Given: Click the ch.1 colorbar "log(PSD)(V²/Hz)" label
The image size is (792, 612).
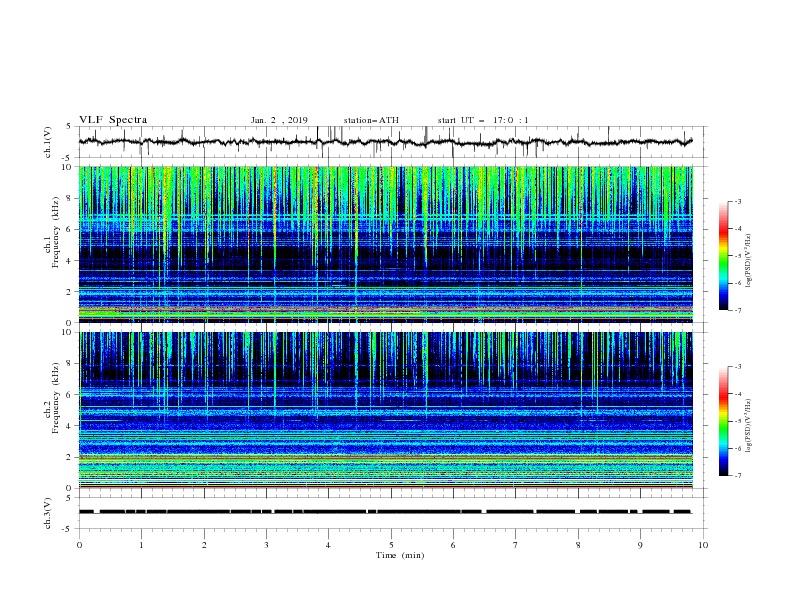Looking at the screenshot, I should click(x=749, y=261).
